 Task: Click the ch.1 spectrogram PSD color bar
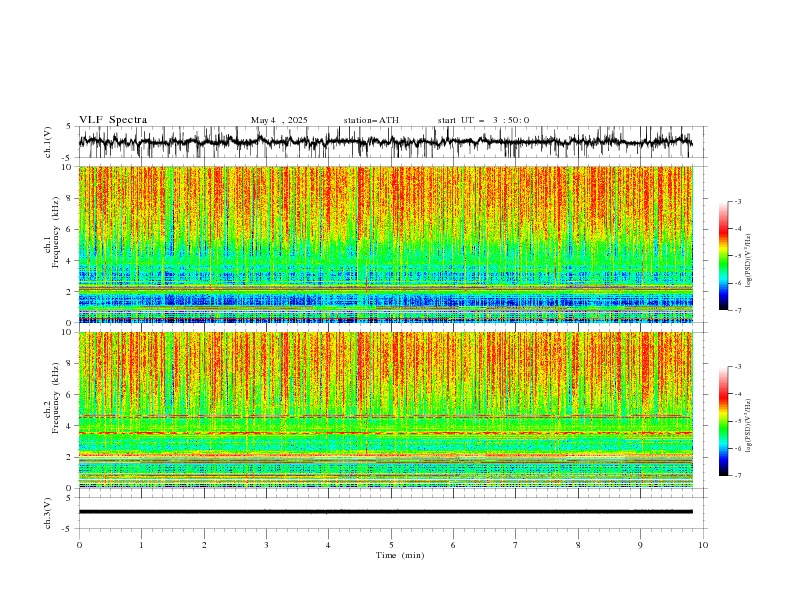(723, 256)
